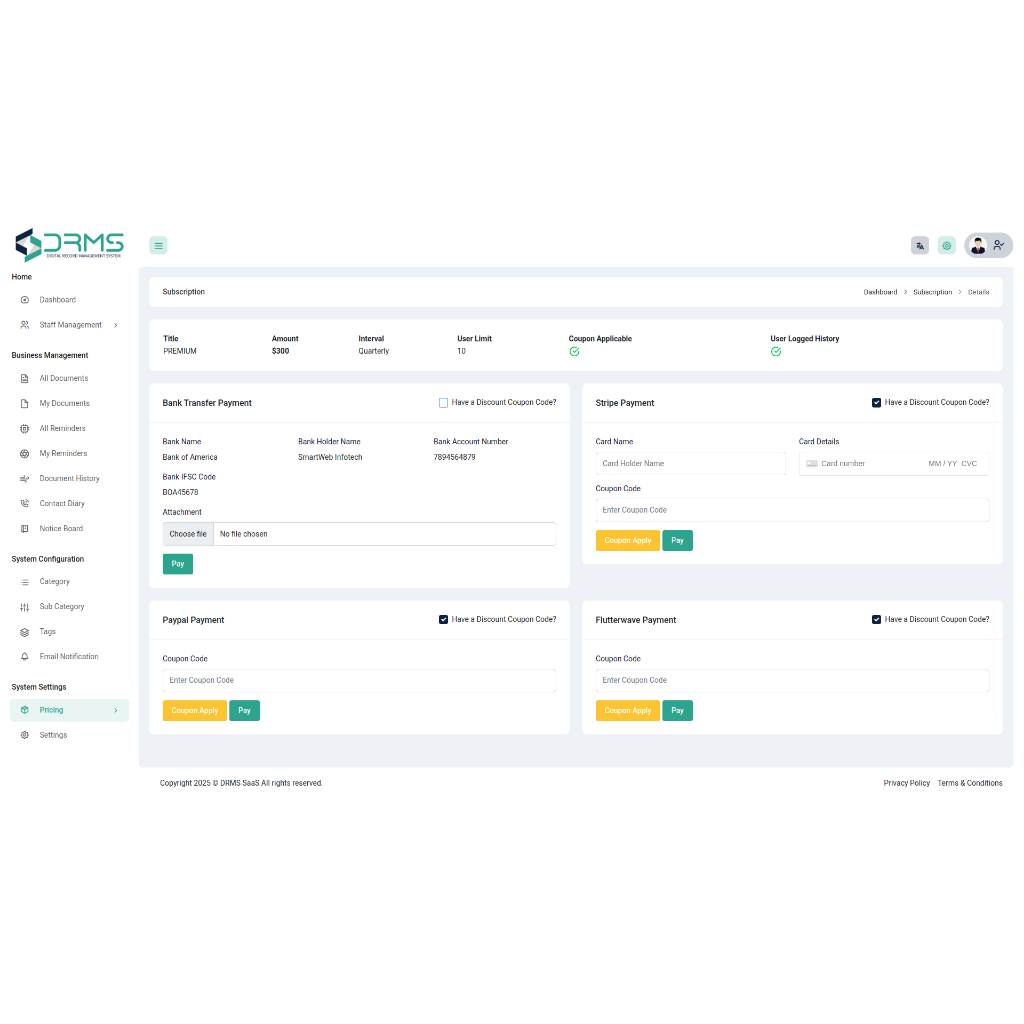Click the PREMIUM title value
This screenshot has width=1024, height=1024.
pyautogui.click(x=180, y=351)
